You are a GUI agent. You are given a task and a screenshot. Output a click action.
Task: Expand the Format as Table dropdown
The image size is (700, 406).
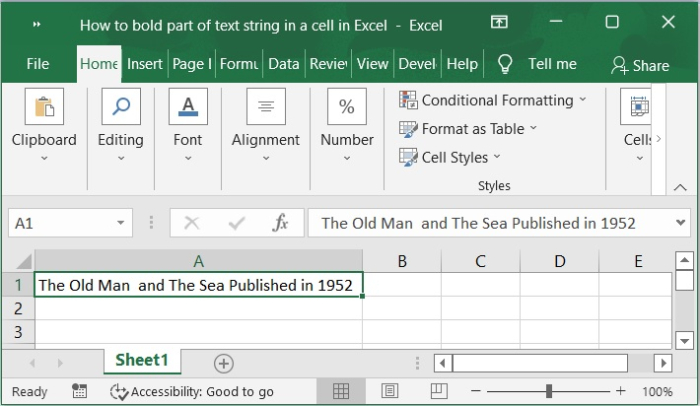pyautogui.click(x=533, y=128)
